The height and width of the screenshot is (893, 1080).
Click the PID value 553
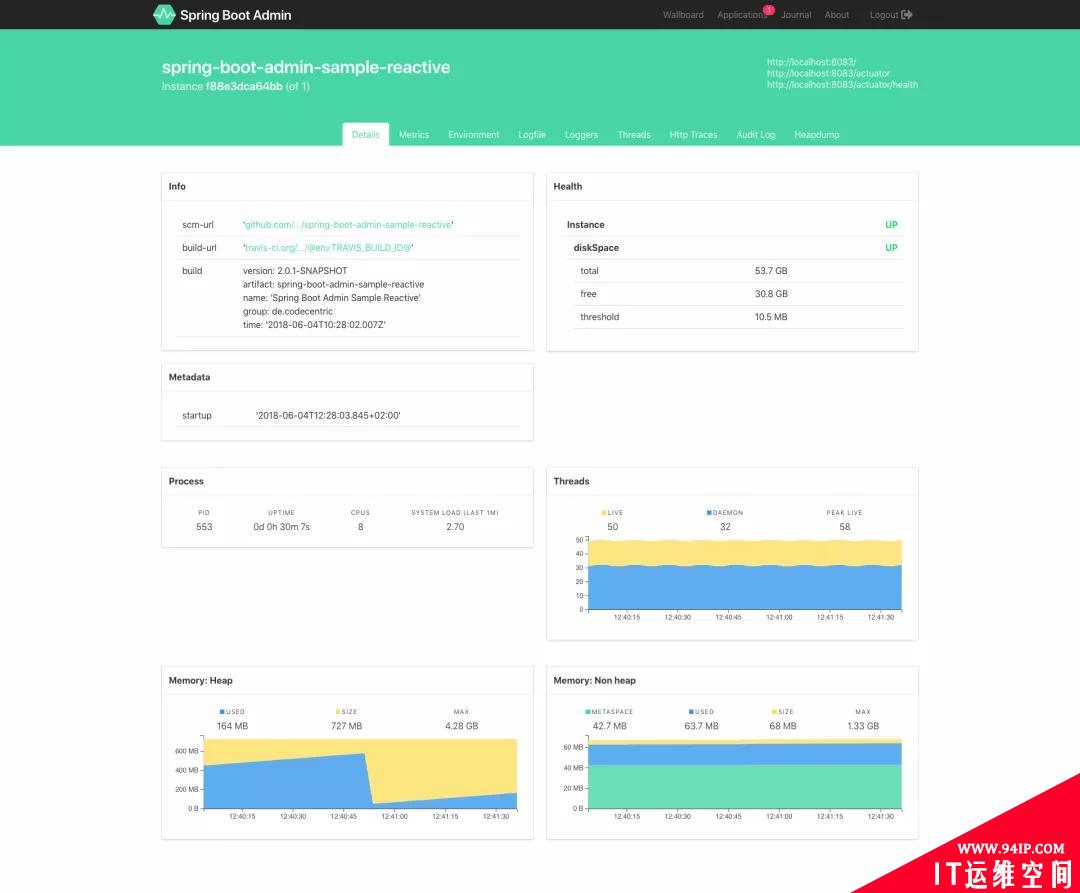pos(204,527)
